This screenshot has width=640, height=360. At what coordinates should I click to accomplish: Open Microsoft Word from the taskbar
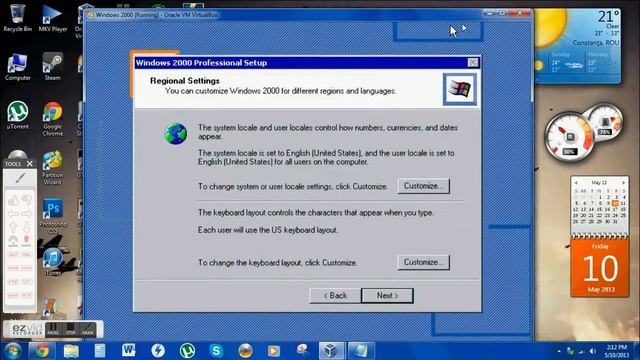click(x=129, y=351)
